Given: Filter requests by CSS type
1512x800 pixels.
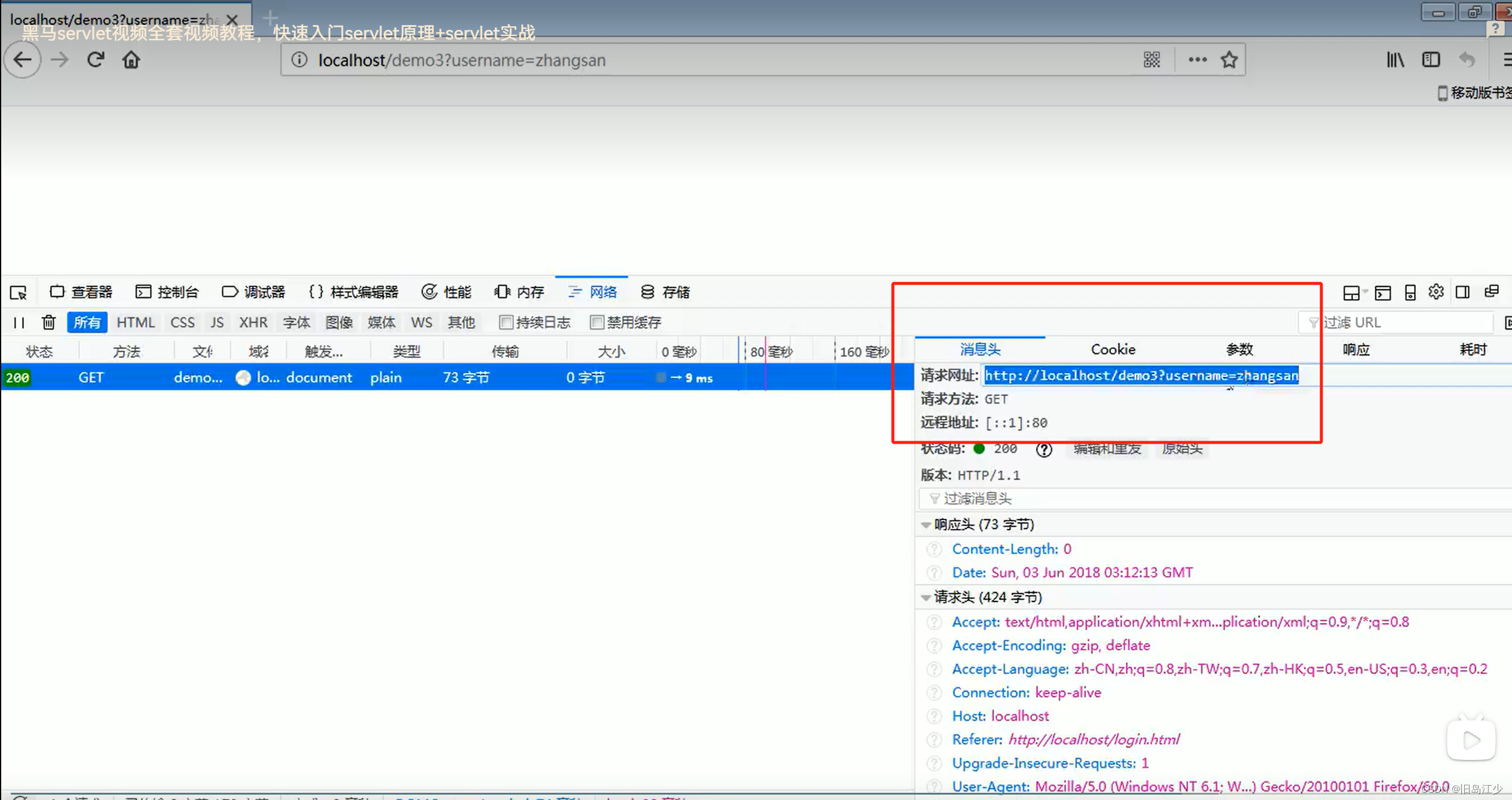Looking at the screenshot, I should pyautogui.click(x=182, y=322).
